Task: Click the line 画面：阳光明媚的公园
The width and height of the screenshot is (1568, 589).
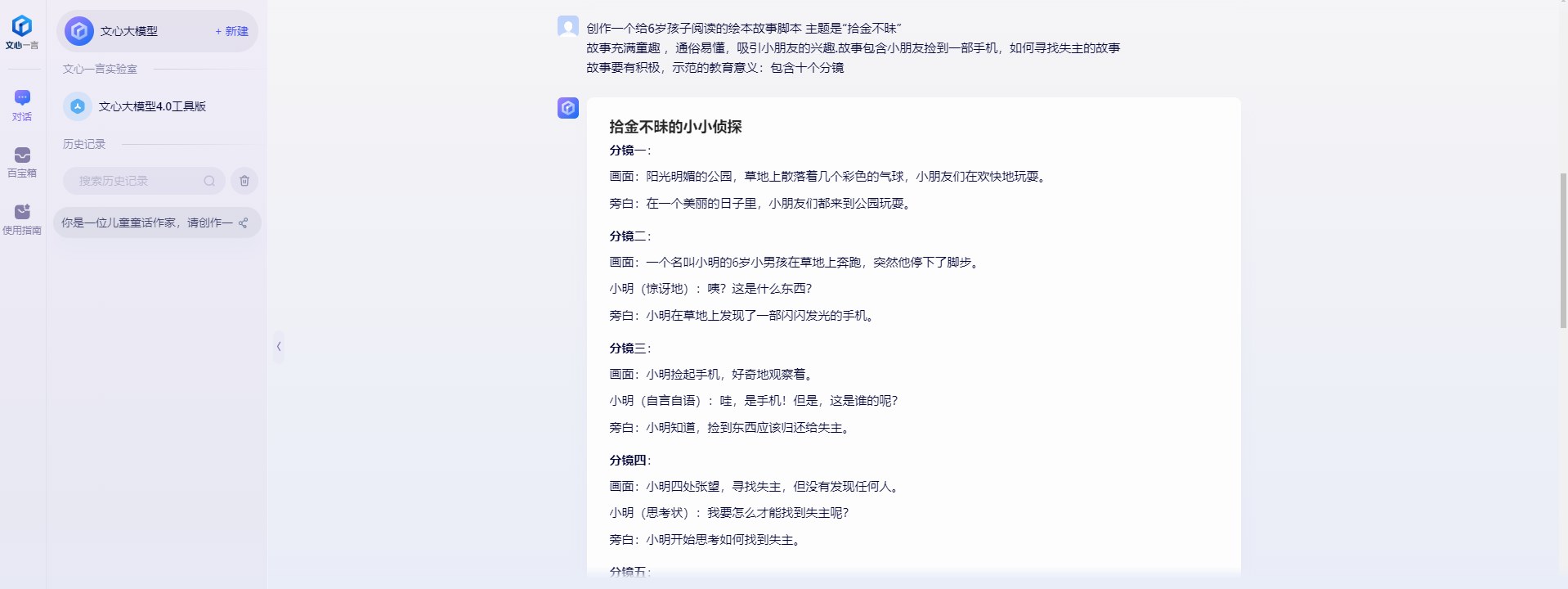Action: [829, 177]
